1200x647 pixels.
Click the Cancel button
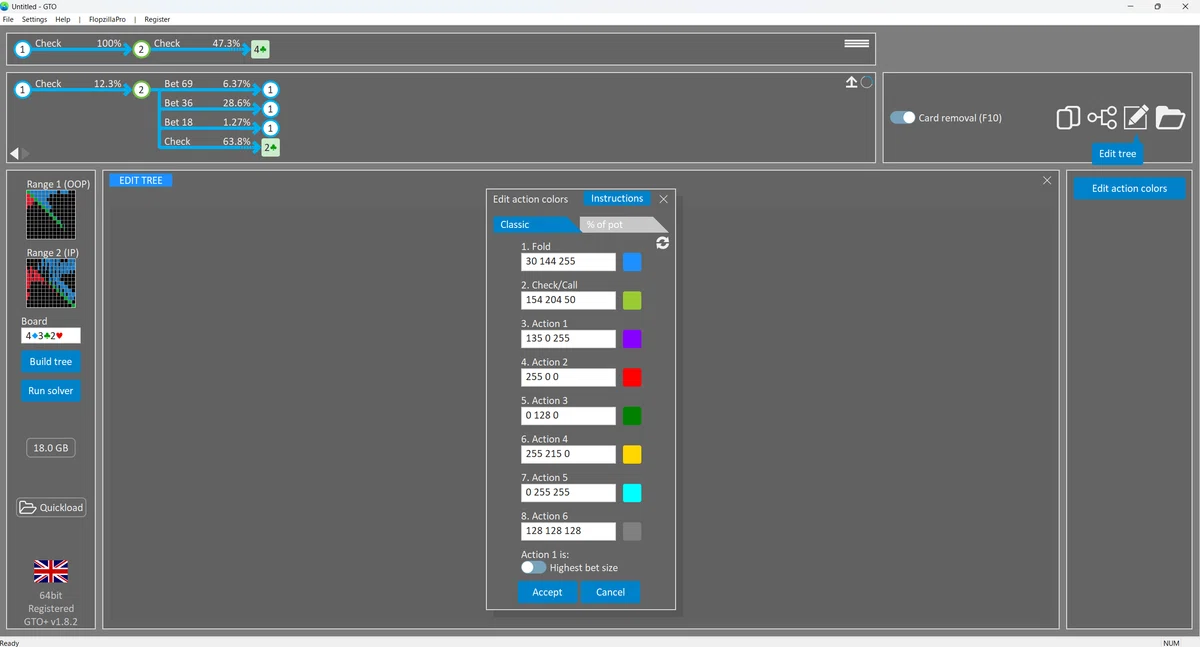coord(610,592)
